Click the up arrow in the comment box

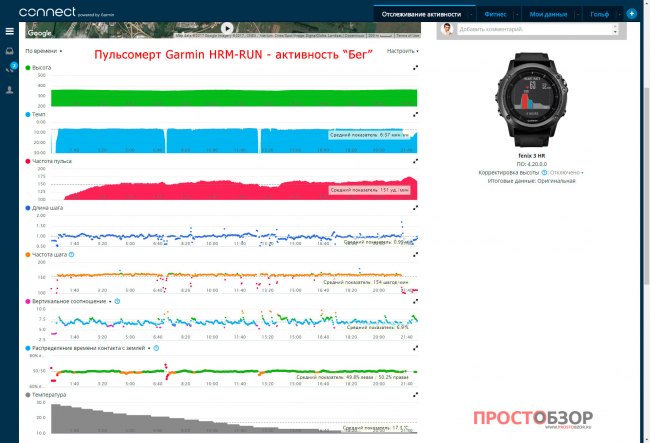click(x=615, y=27)
